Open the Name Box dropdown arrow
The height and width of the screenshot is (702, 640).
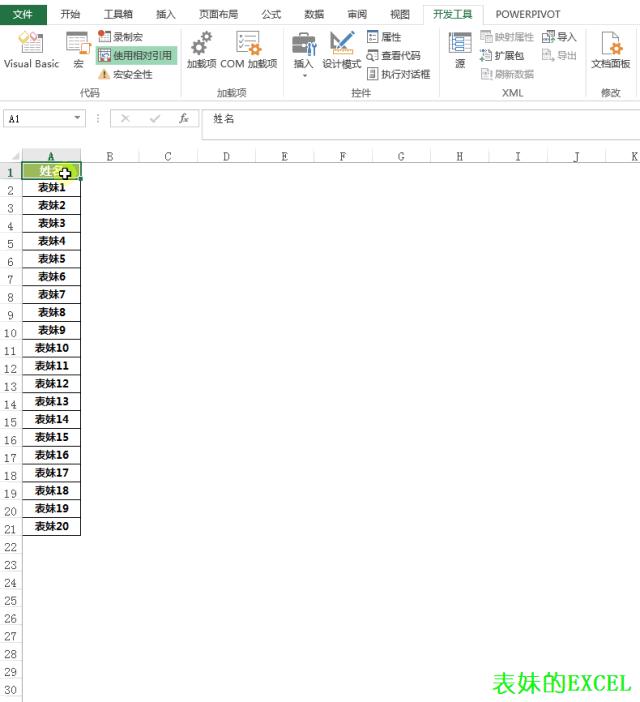(77, 118)
